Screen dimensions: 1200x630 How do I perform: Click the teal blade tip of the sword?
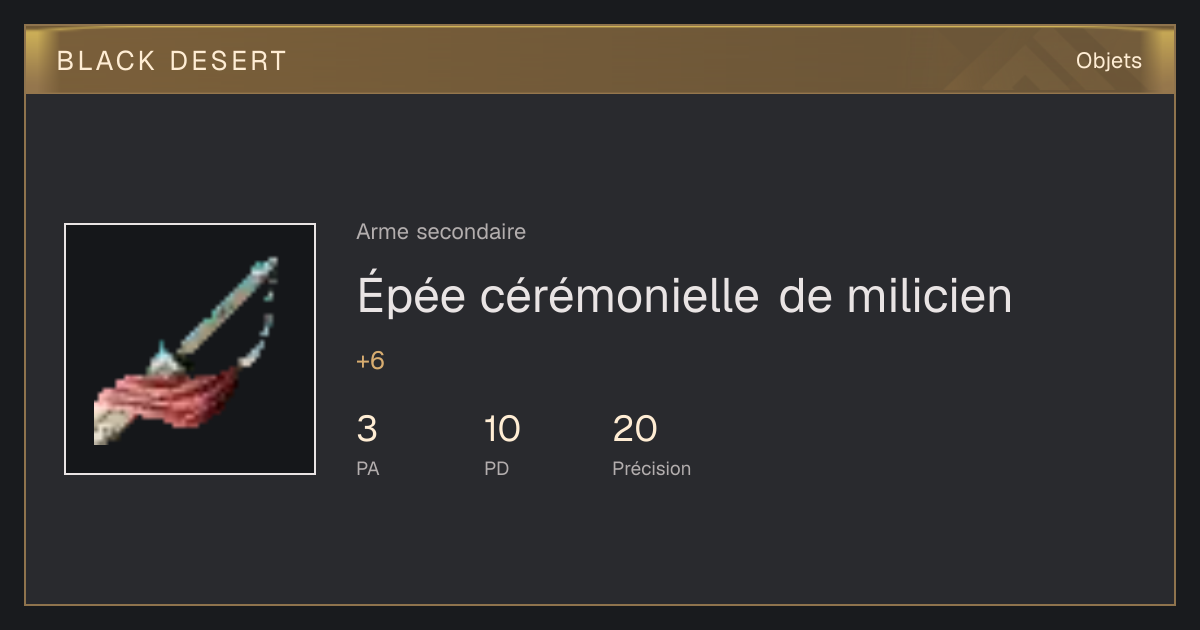[x=263, y=270]
